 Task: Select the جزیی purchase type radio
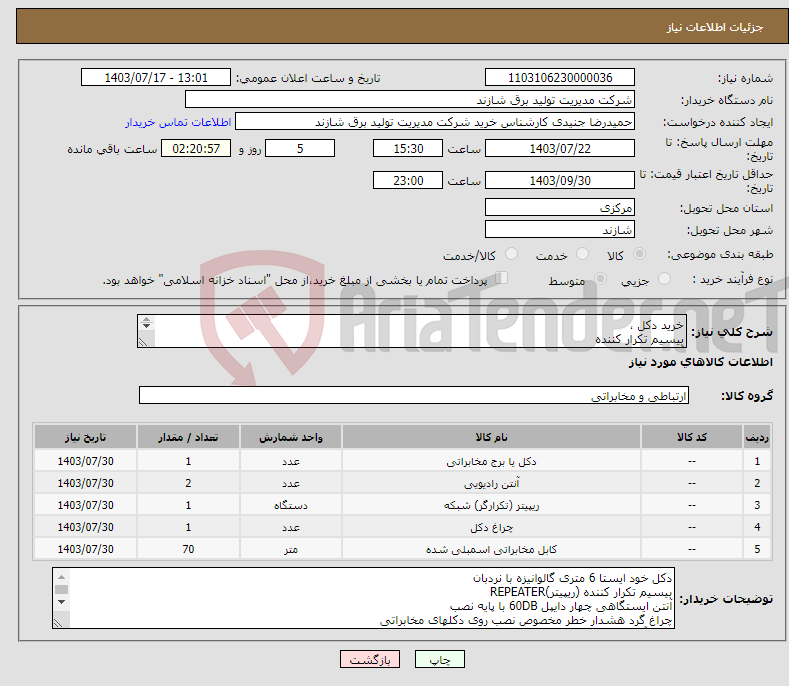pyautogui.click(x=664, y=279)
